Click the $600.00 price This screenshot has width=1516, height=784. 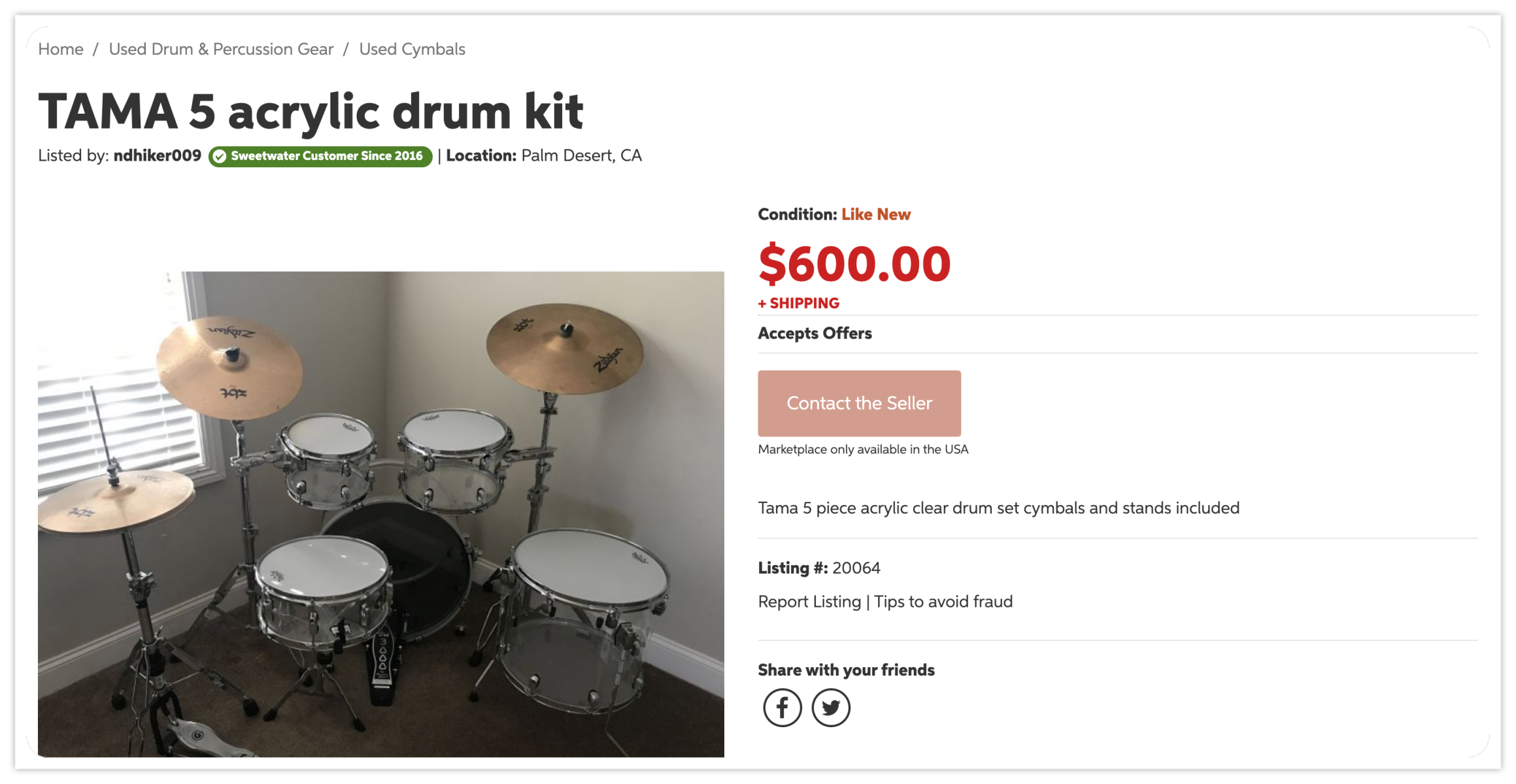[854, 263]
